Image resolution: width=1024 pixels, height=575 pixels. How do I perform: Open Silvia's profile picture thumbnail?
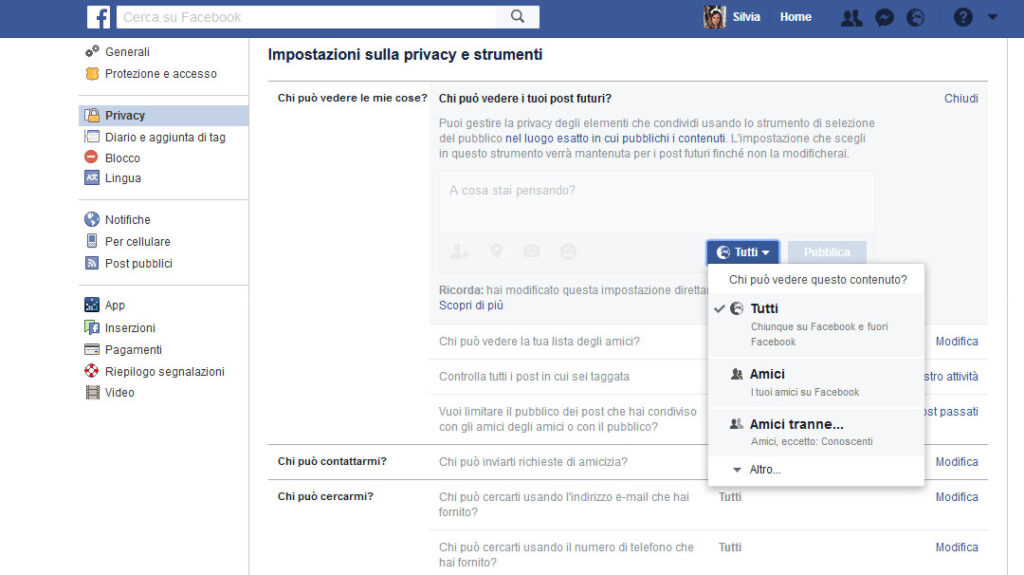pos(714,17)
